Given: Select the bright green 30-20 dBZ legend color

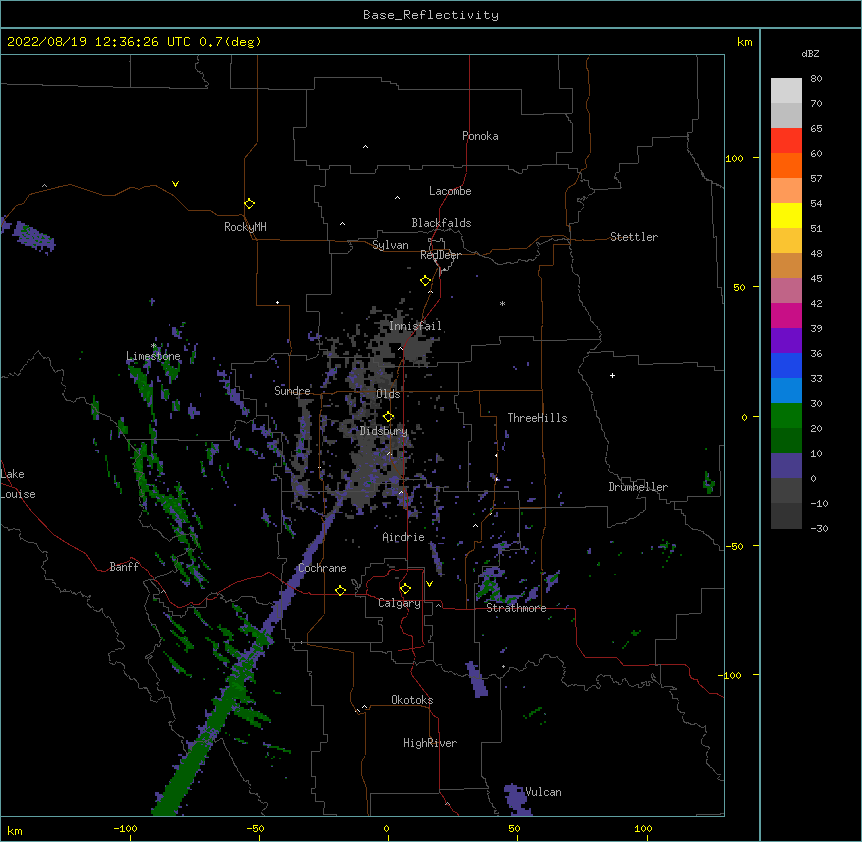Looking at the screenshot, I should coord(786,416).
